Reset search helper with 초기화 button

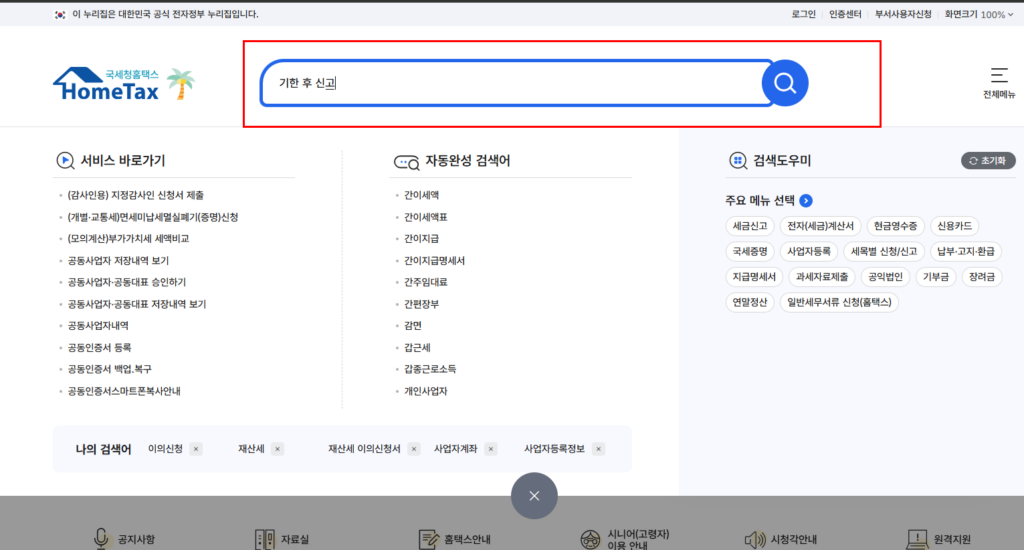click(988, 161)
